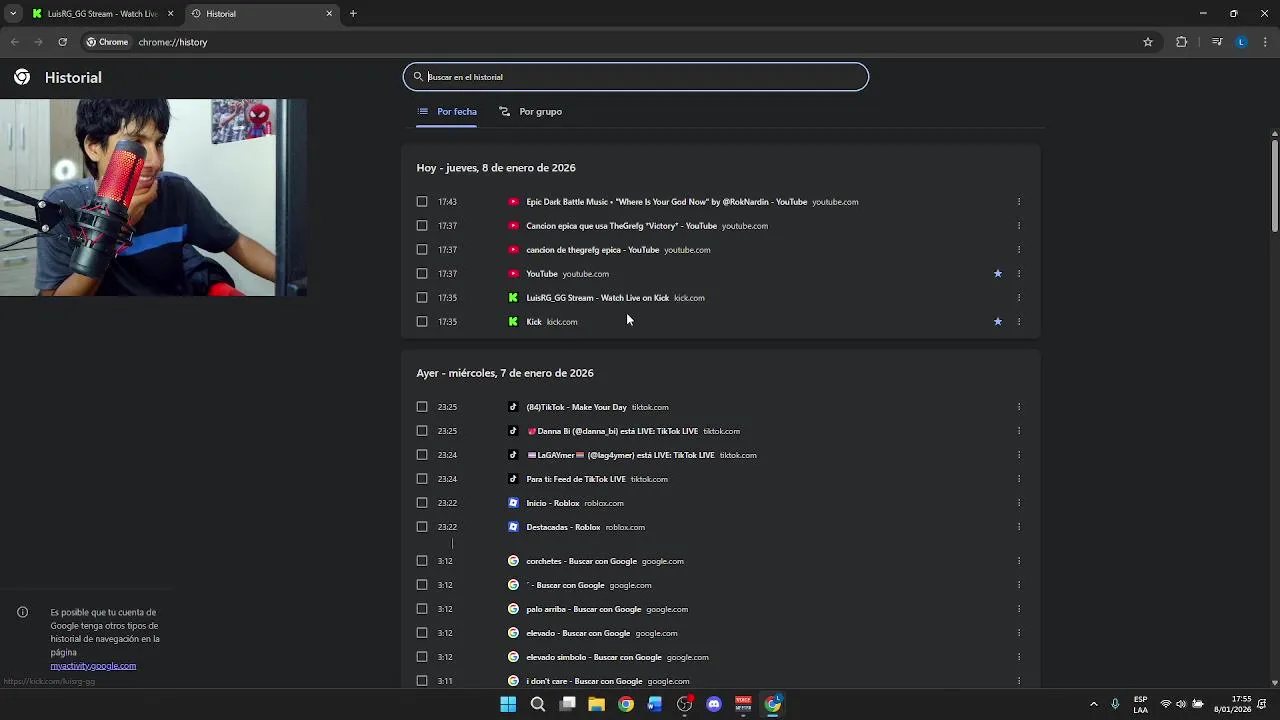This screenshot has width=1280, height=720.
Task: Tick checkbox for LuisRG_GG Stream entry
Action: (x=422, y=298)
